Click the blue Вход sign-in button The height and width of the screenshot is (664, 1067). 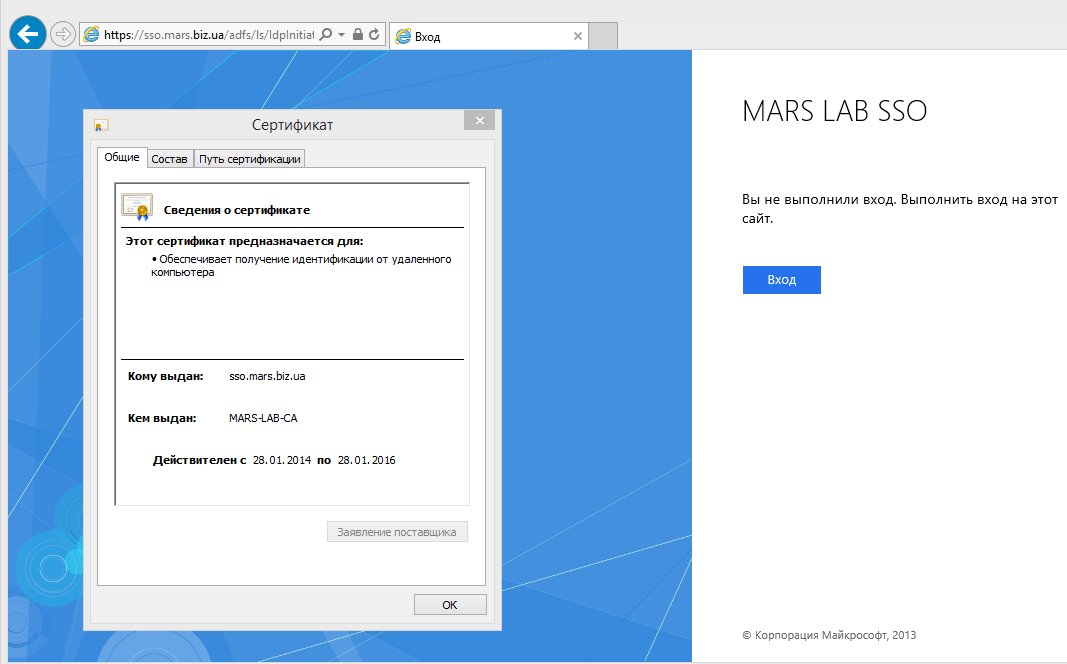coord(781,280)
